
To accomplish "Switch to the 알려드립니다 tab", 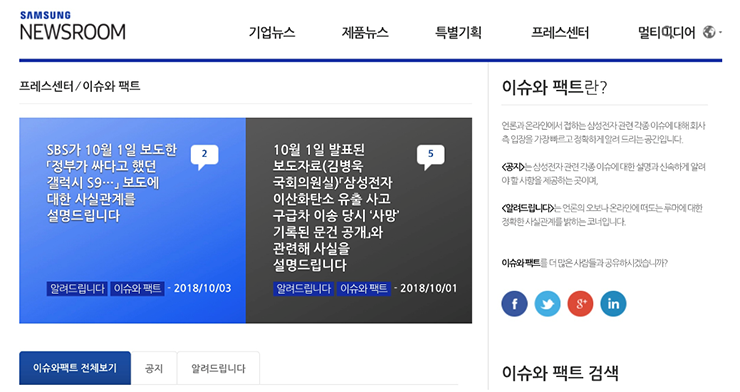I will point(218,368).
